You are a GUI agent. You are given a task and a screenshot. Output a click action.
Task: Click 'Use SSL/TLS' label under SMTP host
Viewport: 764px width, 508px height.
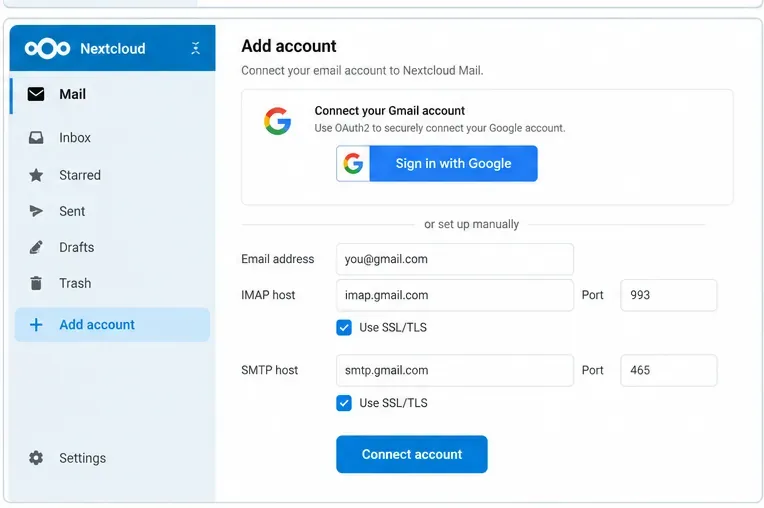(x=393, y=403)
